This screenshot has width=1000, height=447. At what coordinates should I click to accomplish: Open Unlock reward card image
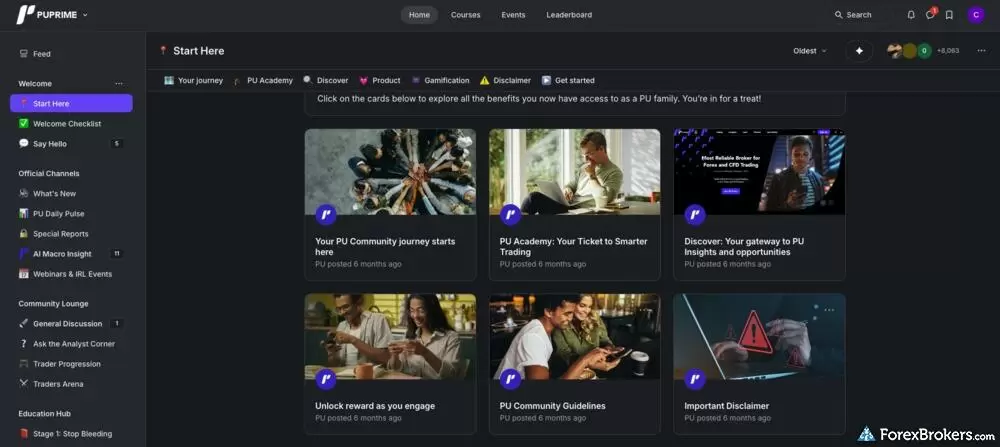(x=390, y=336)
